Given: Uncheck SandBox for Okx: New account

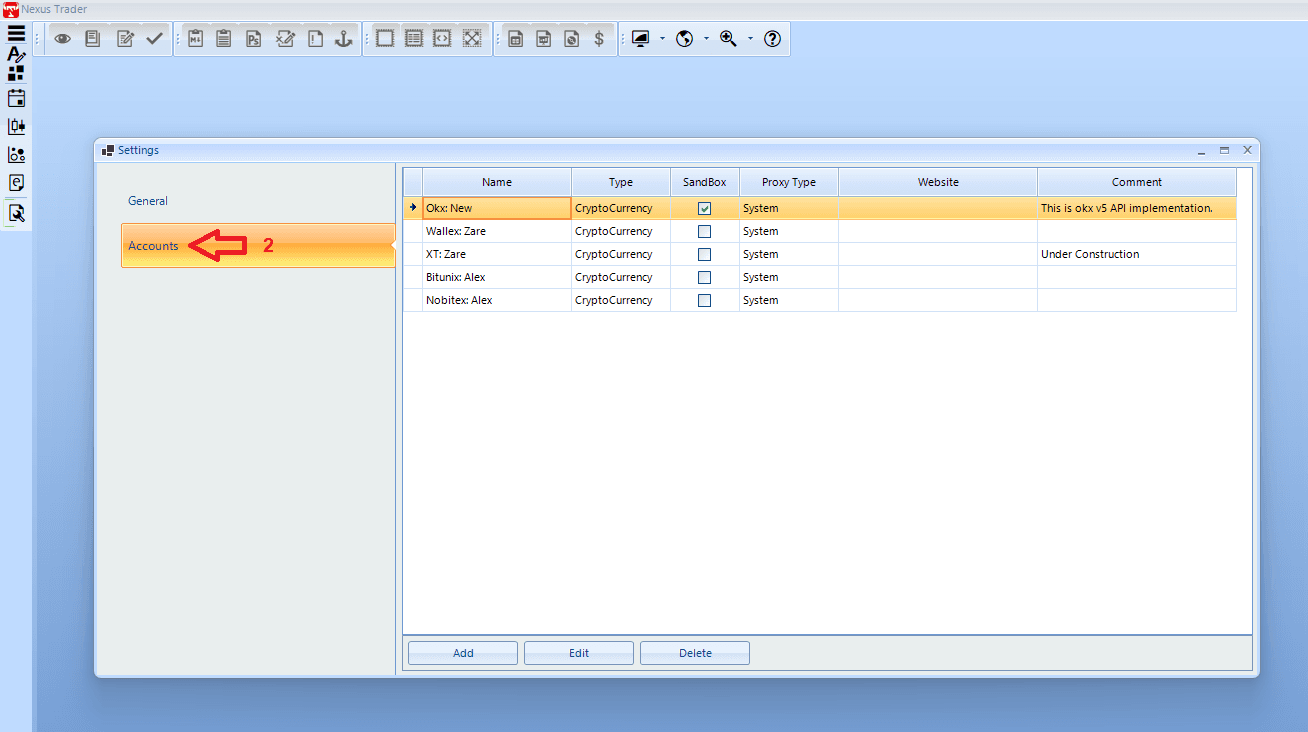Looking at the screenshot, I should [704, 209].
